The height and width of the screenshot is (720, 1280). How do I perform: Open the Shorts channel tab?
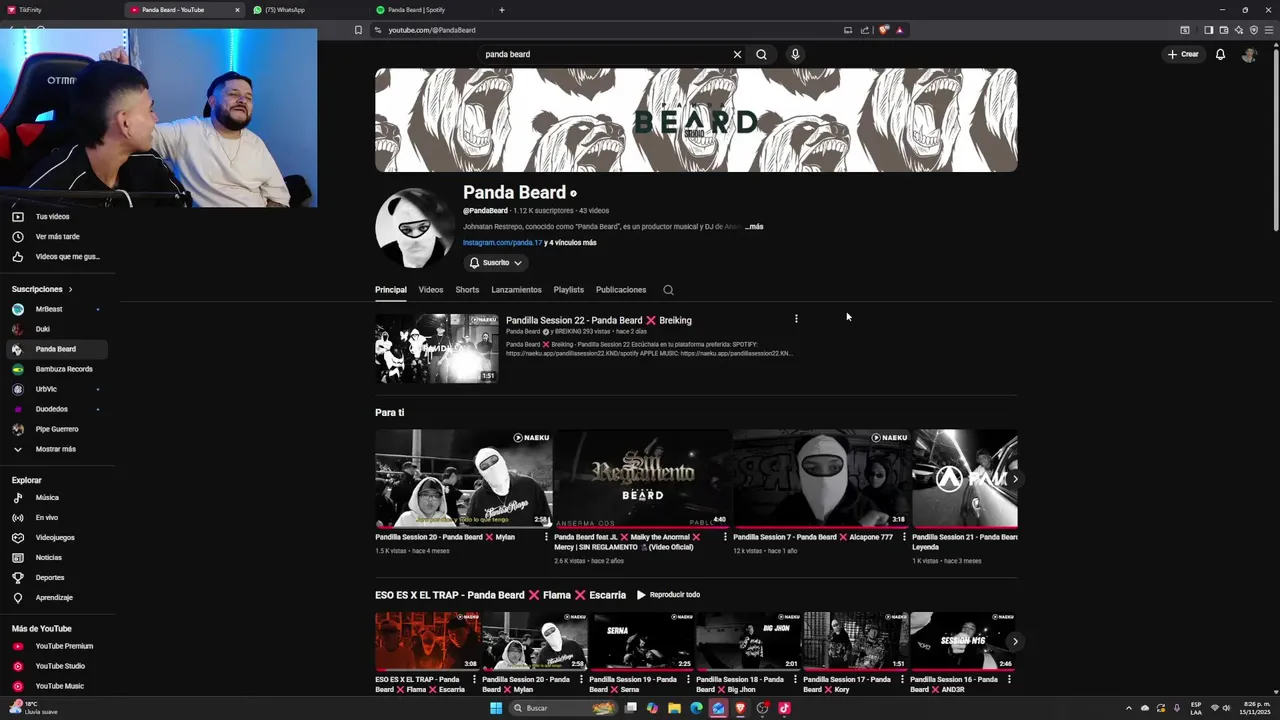point(467,290)
